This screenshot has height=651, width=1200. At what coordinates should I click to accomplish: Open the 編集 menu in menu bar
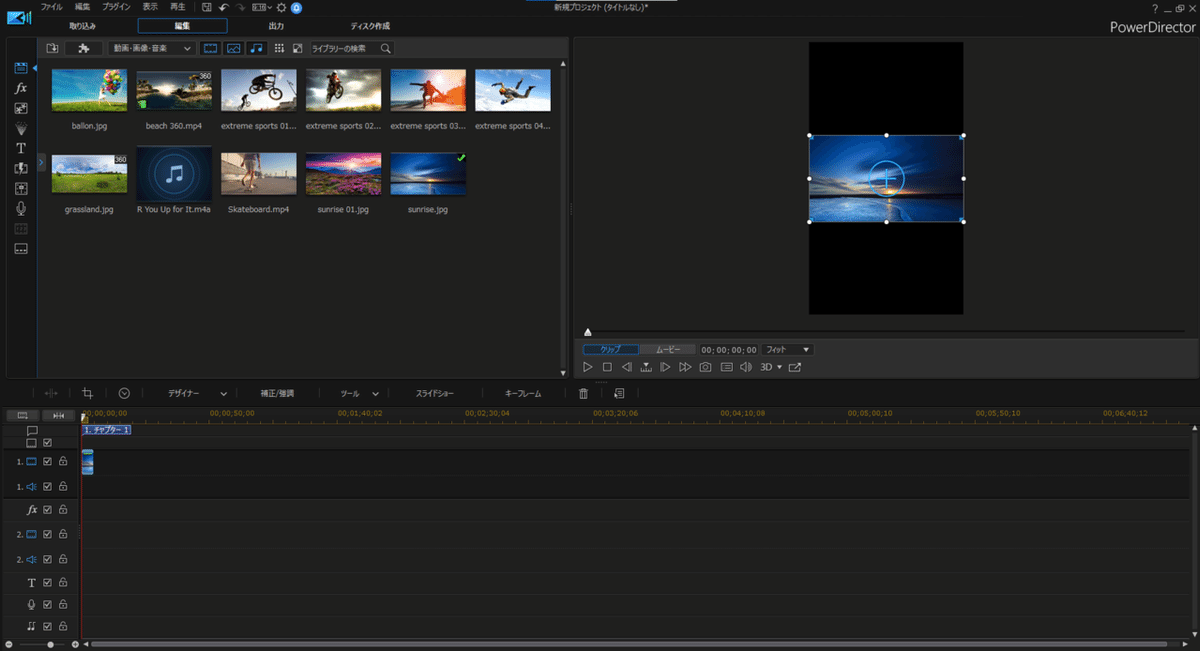(x=82, y=7)
